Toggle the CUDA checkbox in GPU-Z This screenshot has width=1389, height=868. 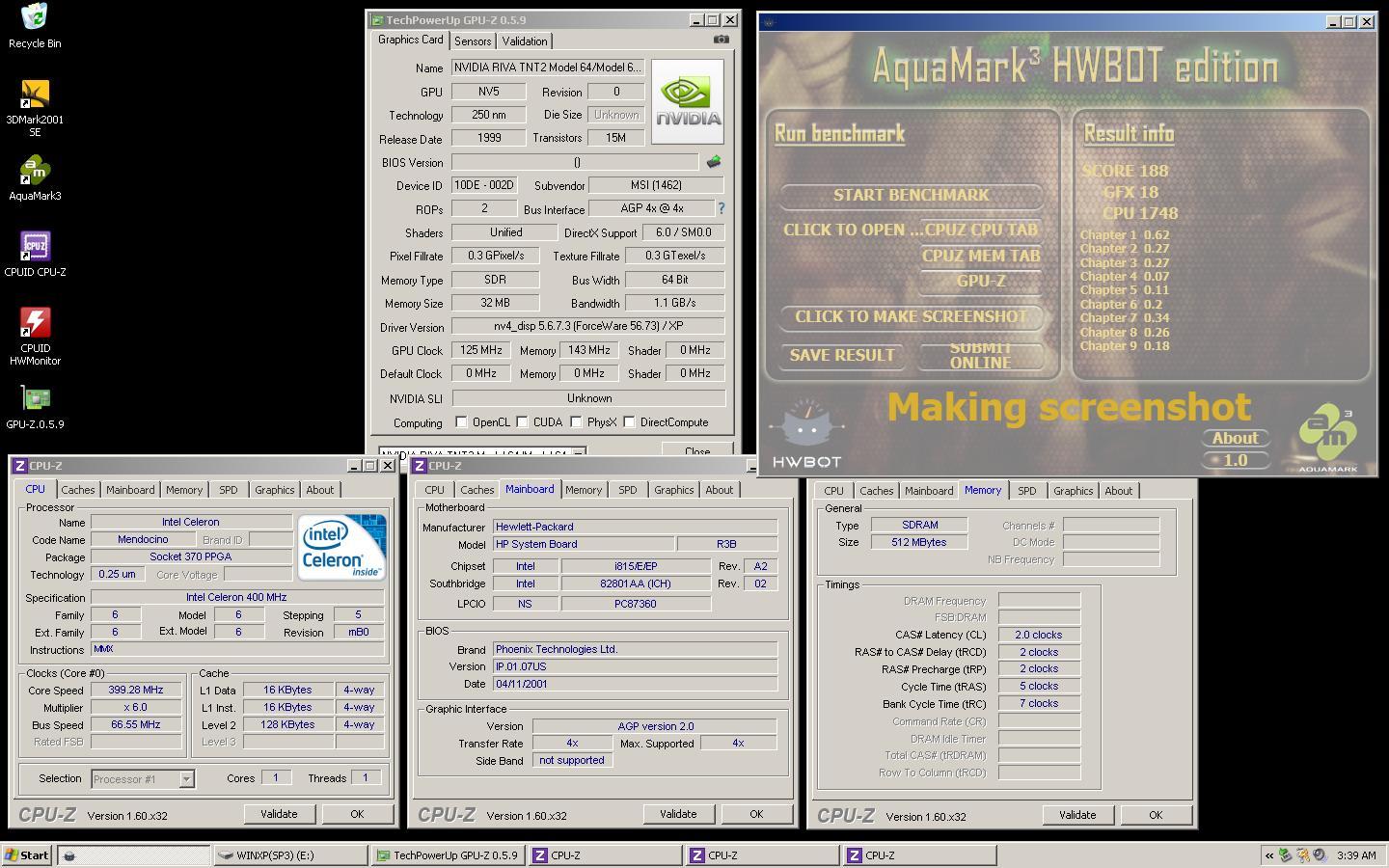click(x=522, y=422)
